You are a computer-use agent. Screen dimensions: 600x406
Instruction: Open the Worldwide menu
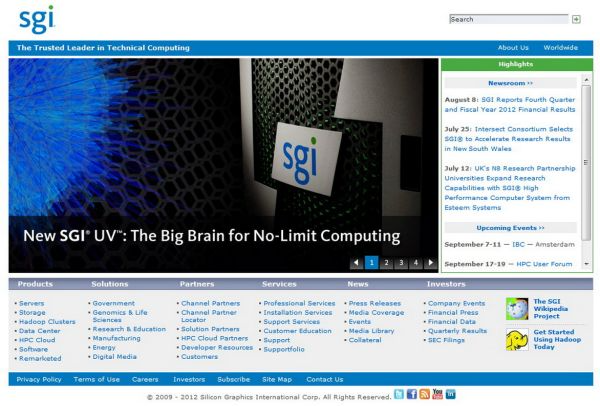[x=561, y=48]
